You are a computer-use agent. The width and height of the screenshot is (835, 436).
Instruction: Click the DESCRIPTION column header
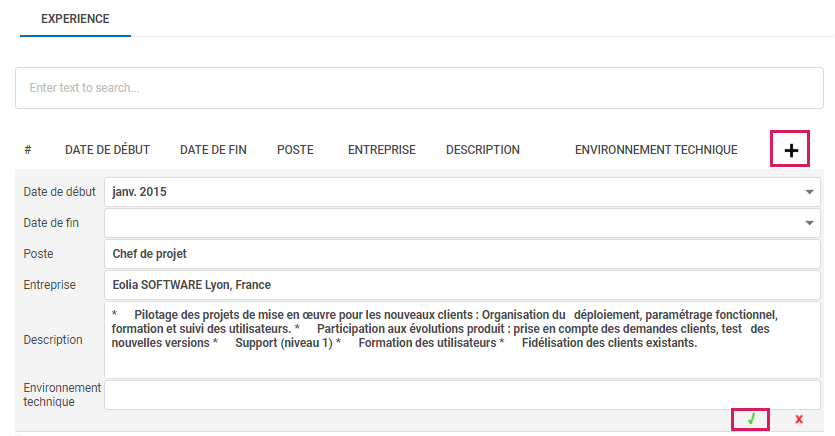tap(482, 150)
